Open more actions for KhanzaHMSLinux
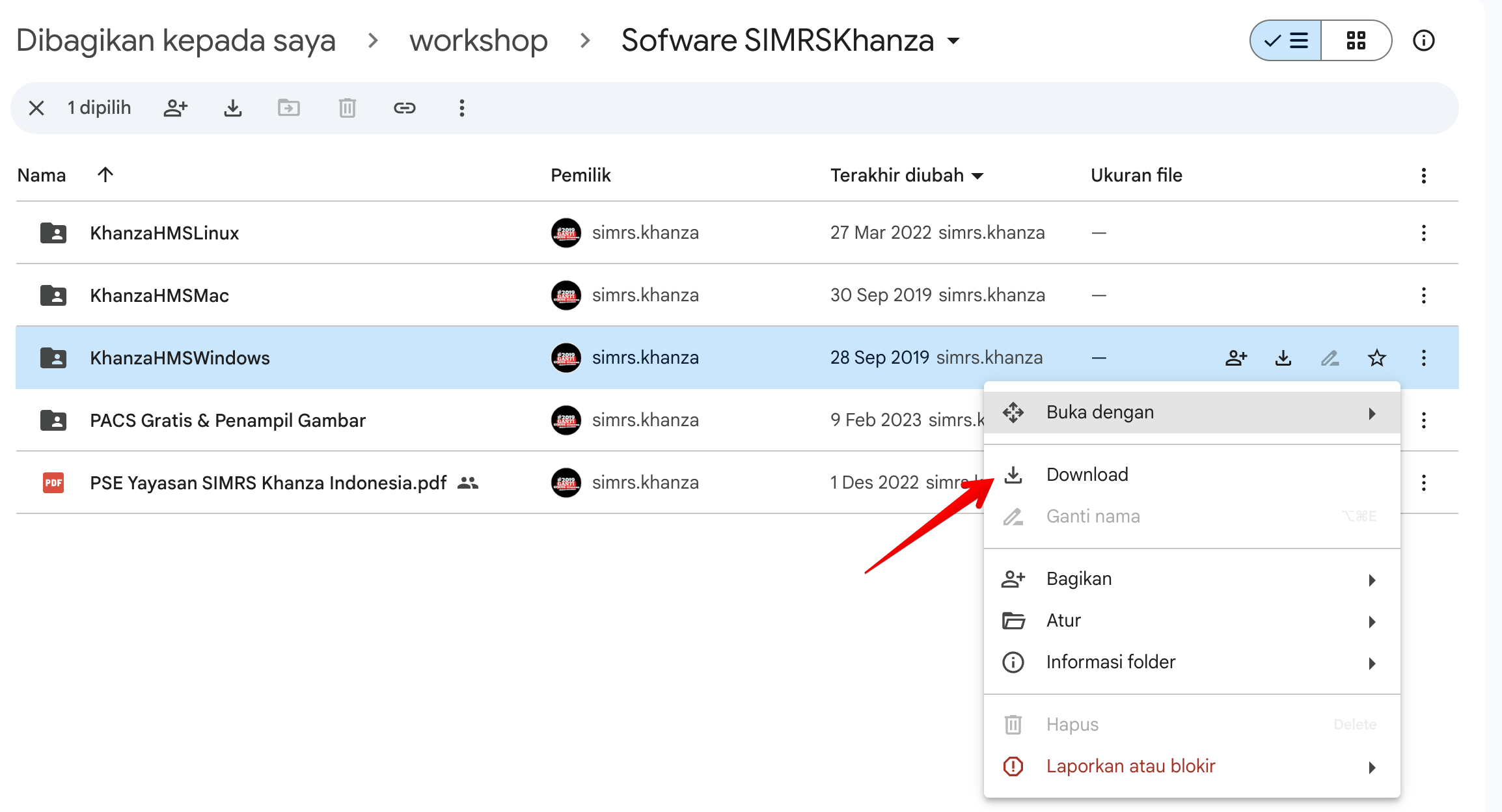Viewport: 1502px width, 812px height. tap(1424, 233)
